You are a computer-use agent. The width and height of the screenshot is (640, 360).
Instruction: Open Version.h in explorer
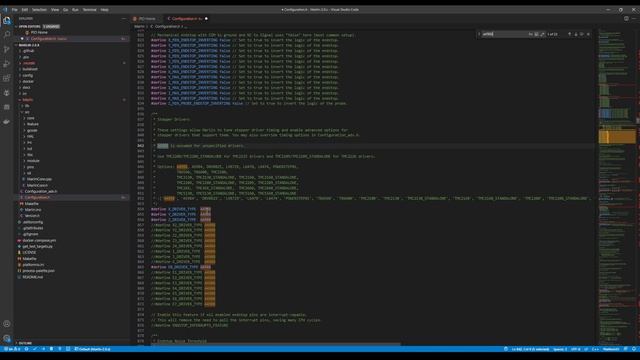click(32, 216)
